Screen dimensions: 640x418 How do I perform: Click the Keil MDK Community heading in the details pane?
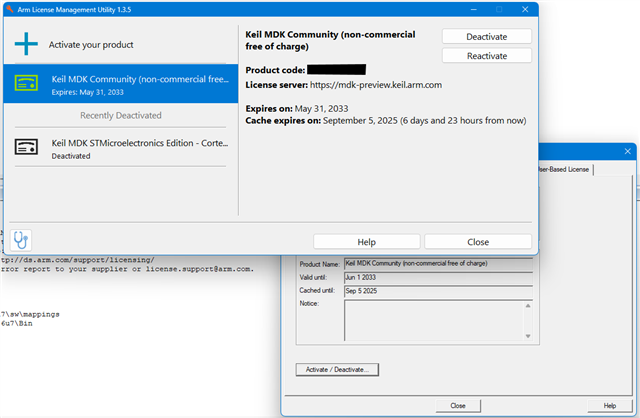point(330,40)
